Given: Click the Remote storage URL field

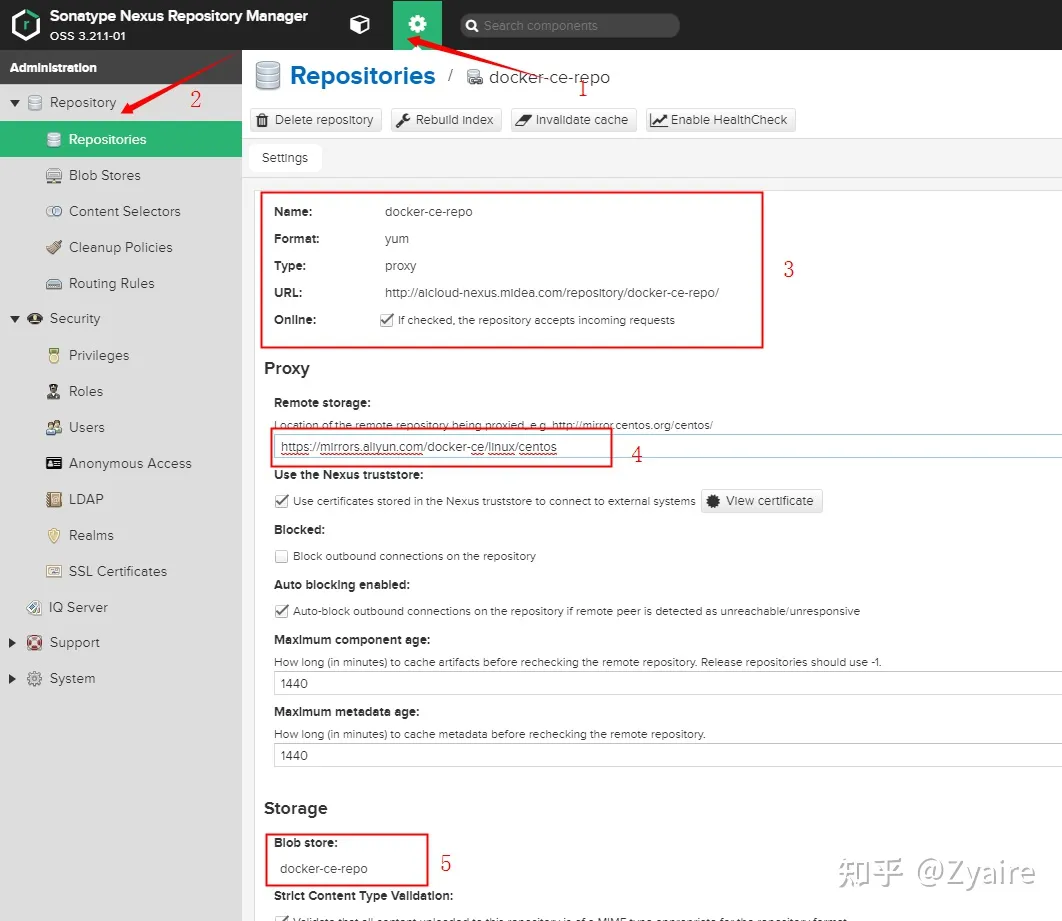Looking at the screenshot, I should [667, 447].
